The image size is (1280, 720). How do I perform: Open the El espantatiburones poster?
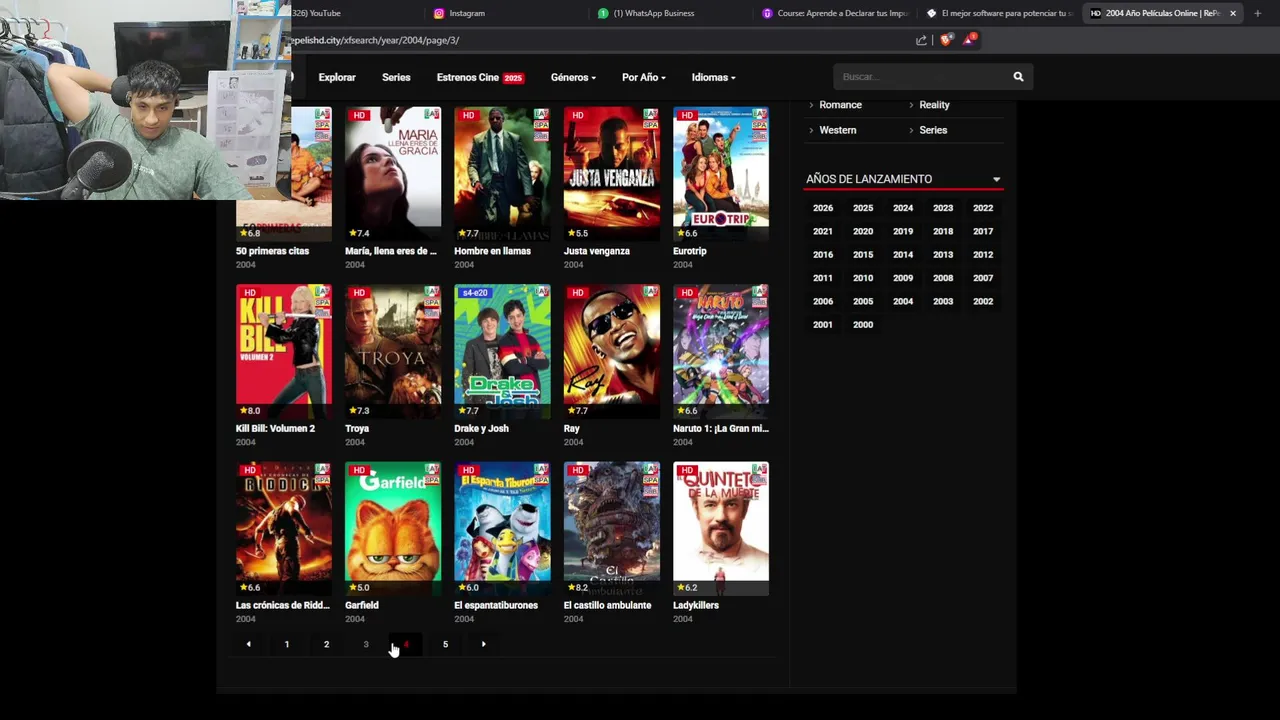(502, 528)
